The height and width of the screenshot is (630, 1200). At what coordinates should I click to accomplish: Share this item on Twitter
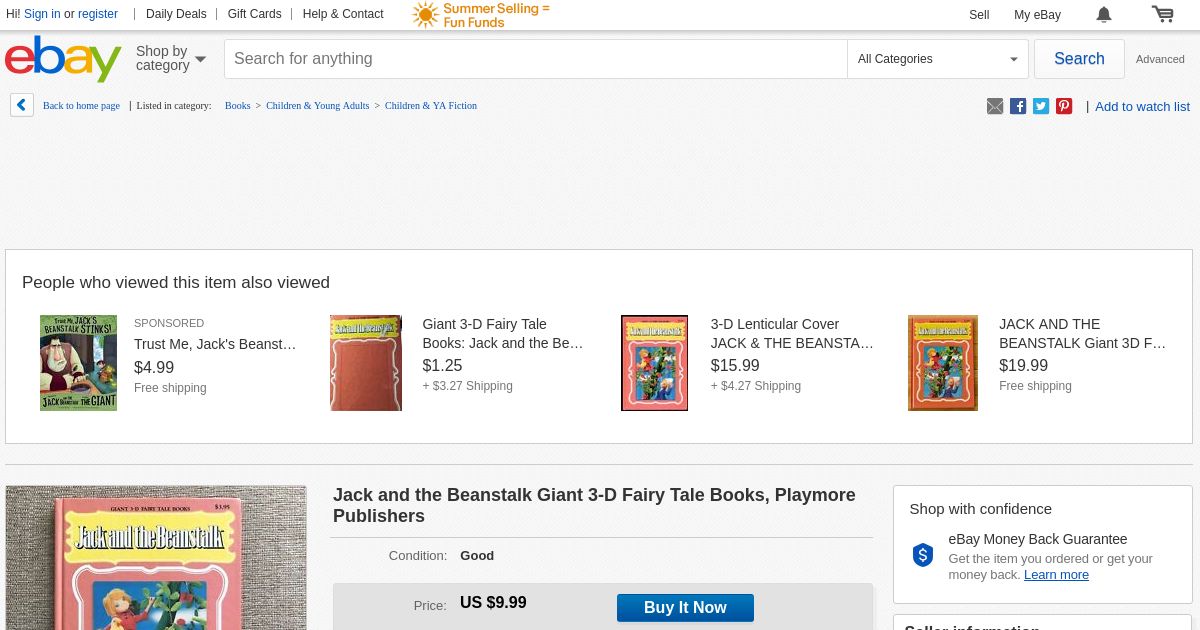point(1041,106)
